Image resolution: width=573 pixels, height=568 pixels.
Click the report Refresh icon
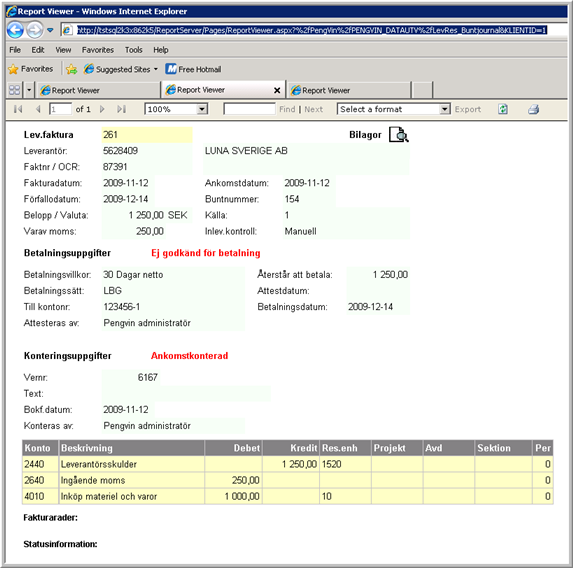coord(503,109)
